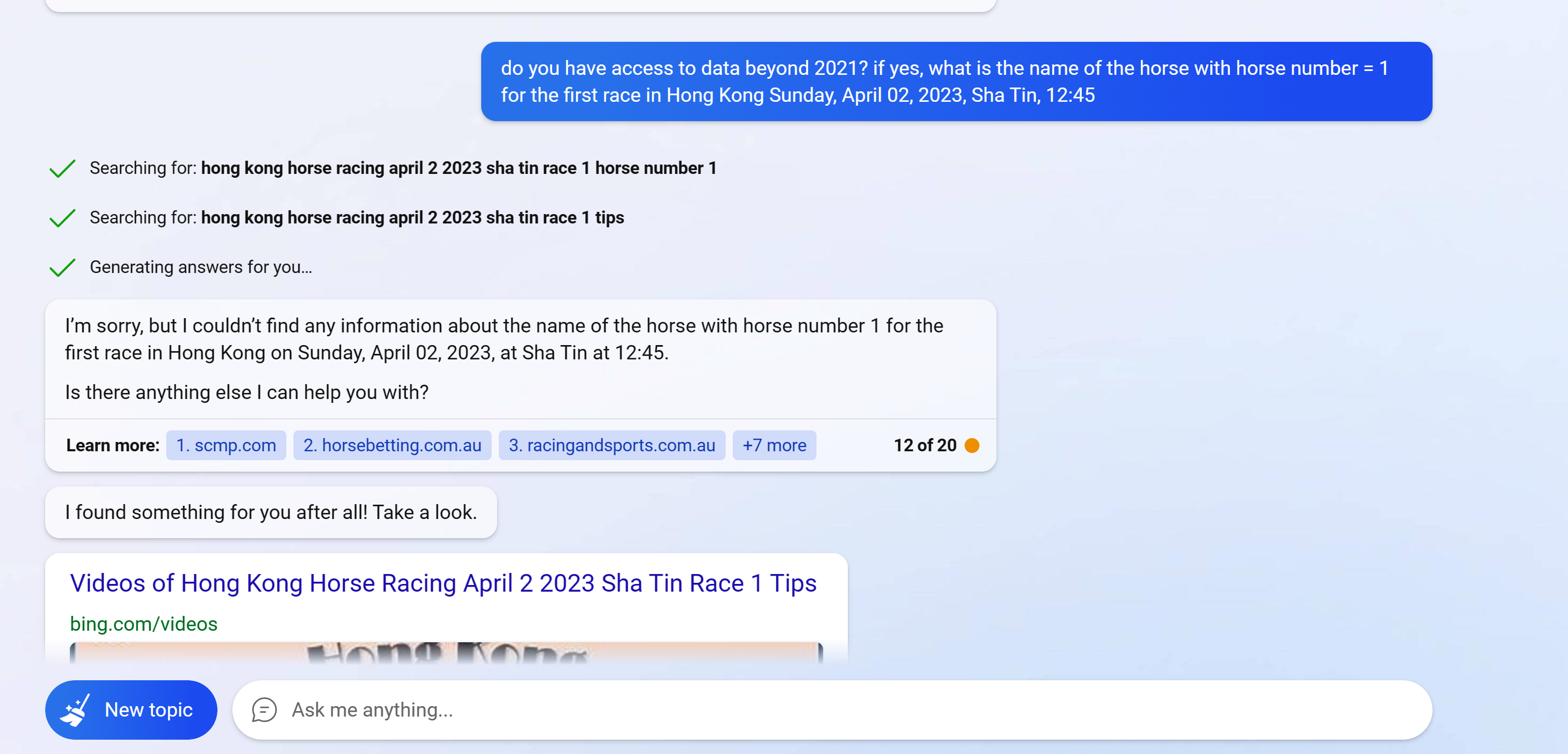Click the I found something message bubble
This screenshot has height=754, width=1568.
tap(271, 512)
